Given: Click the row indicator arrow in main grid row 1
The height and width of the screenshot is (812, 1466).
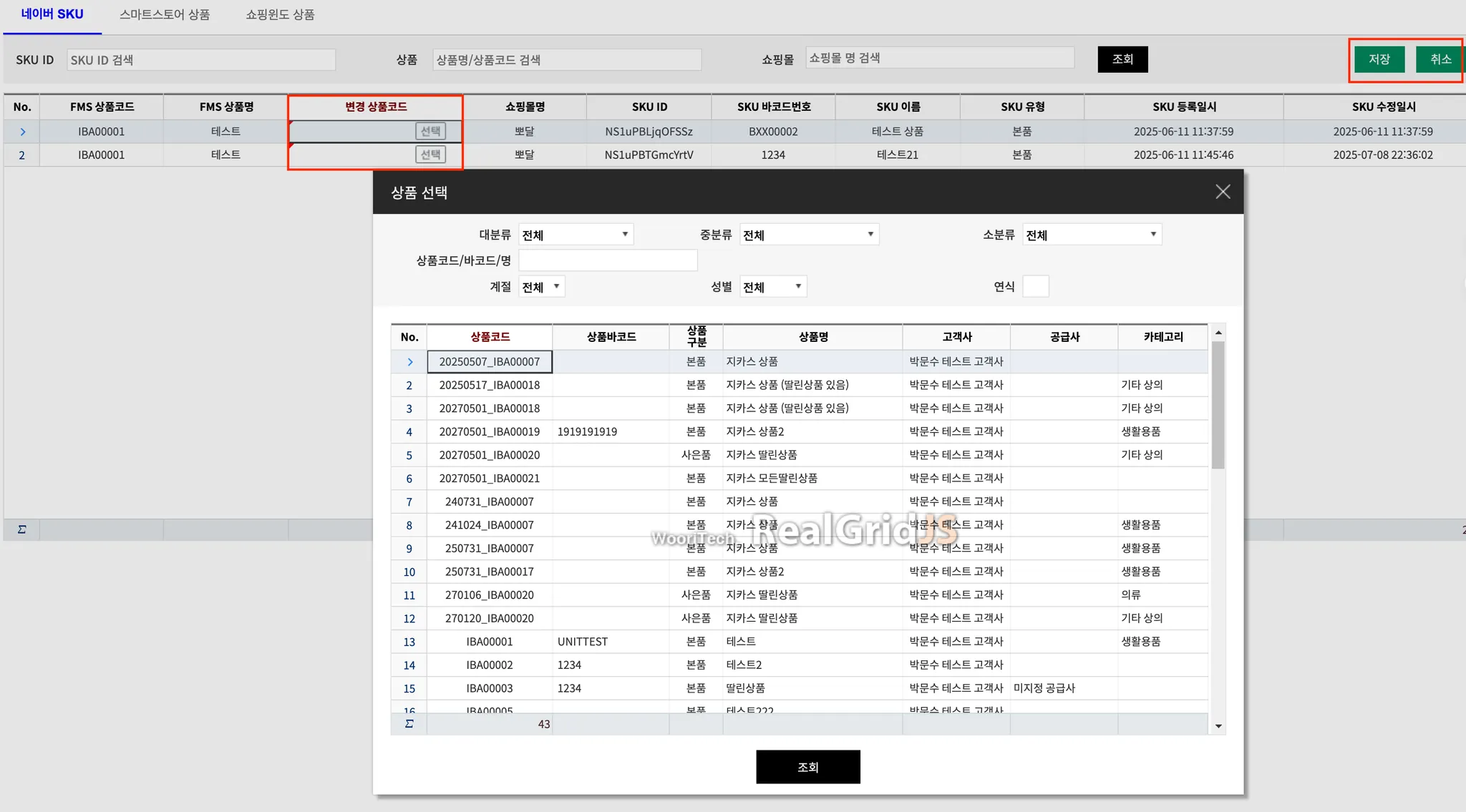Looking at the screenshot, I should click(22, 132).
